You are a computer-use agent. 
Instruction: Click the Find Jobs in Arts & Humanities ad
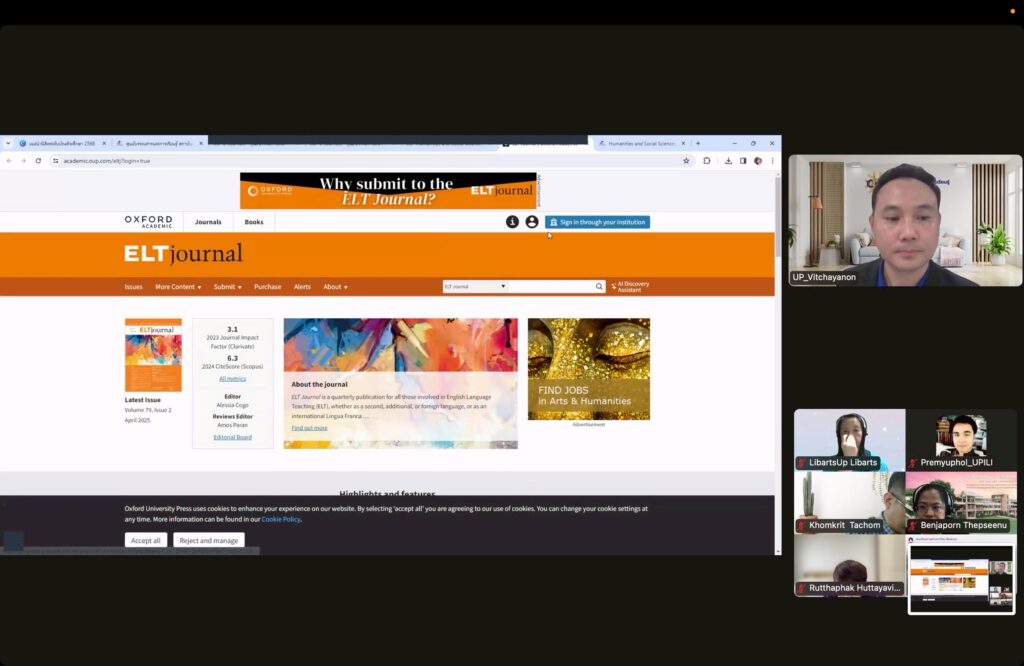(589, 369)
